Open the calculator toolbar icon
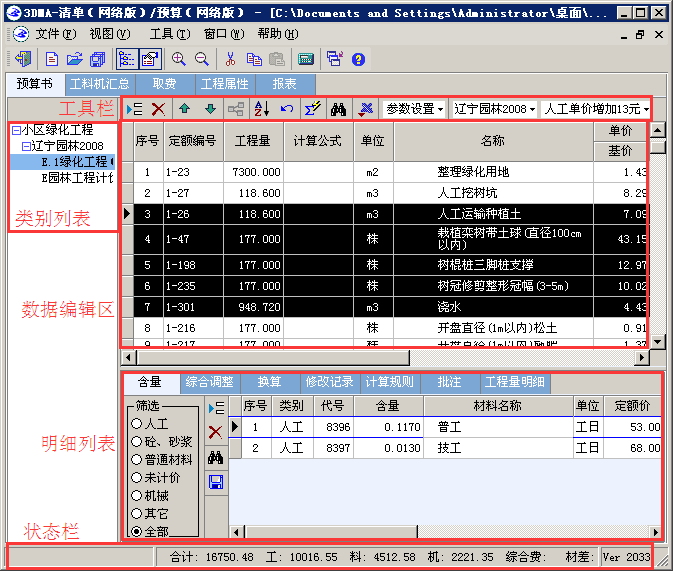 (306, 59)
